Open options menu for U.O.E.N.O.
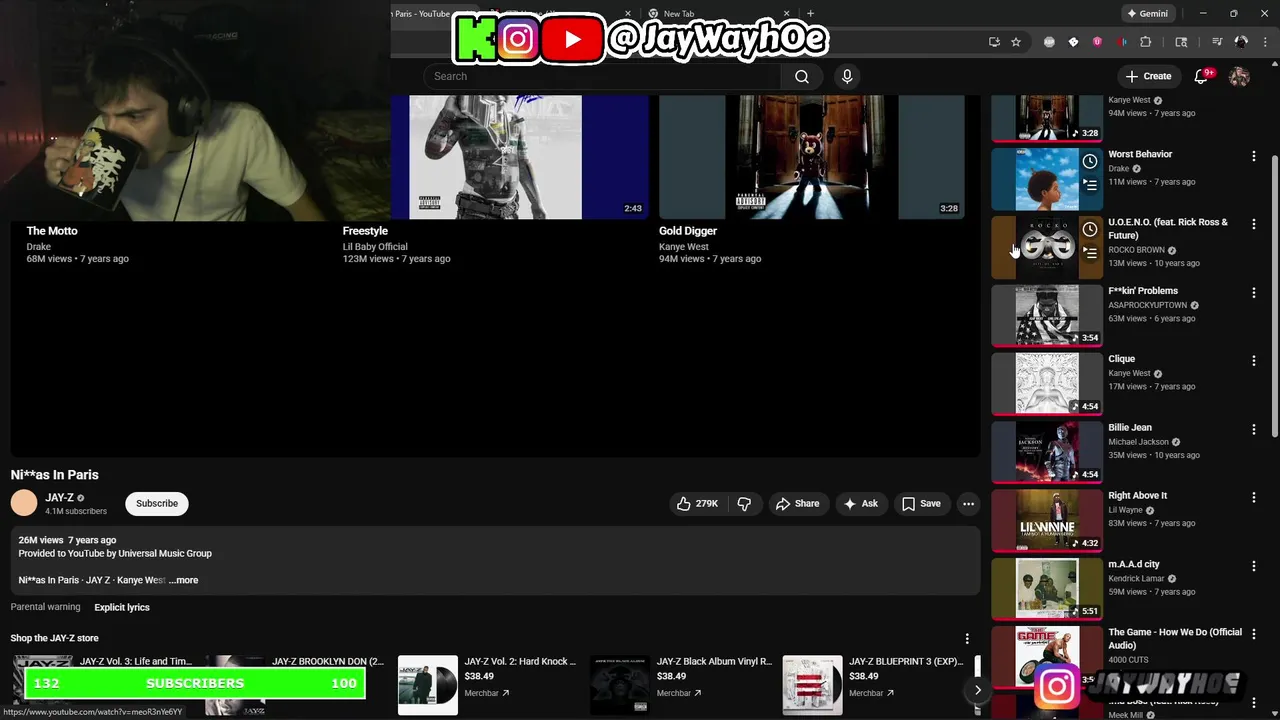This screenshot has width=1280, height=720. (x=1253, y=224)
